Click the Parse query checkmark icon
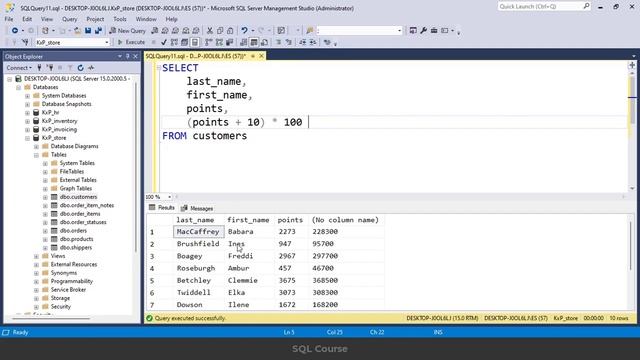640x360 pixels. pyautogui.click(x=164, y=42)
